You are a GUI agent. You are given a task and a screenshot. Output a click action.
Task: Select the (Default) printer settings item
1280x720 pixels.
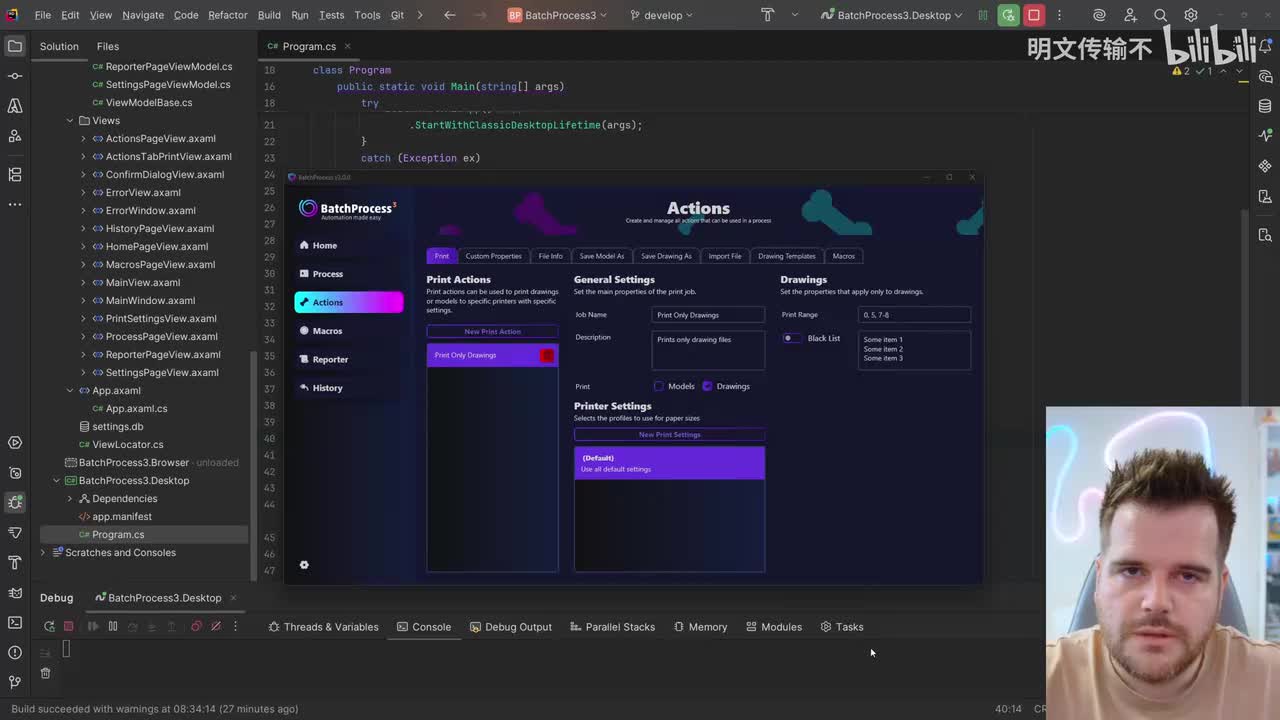coord(669,463)
